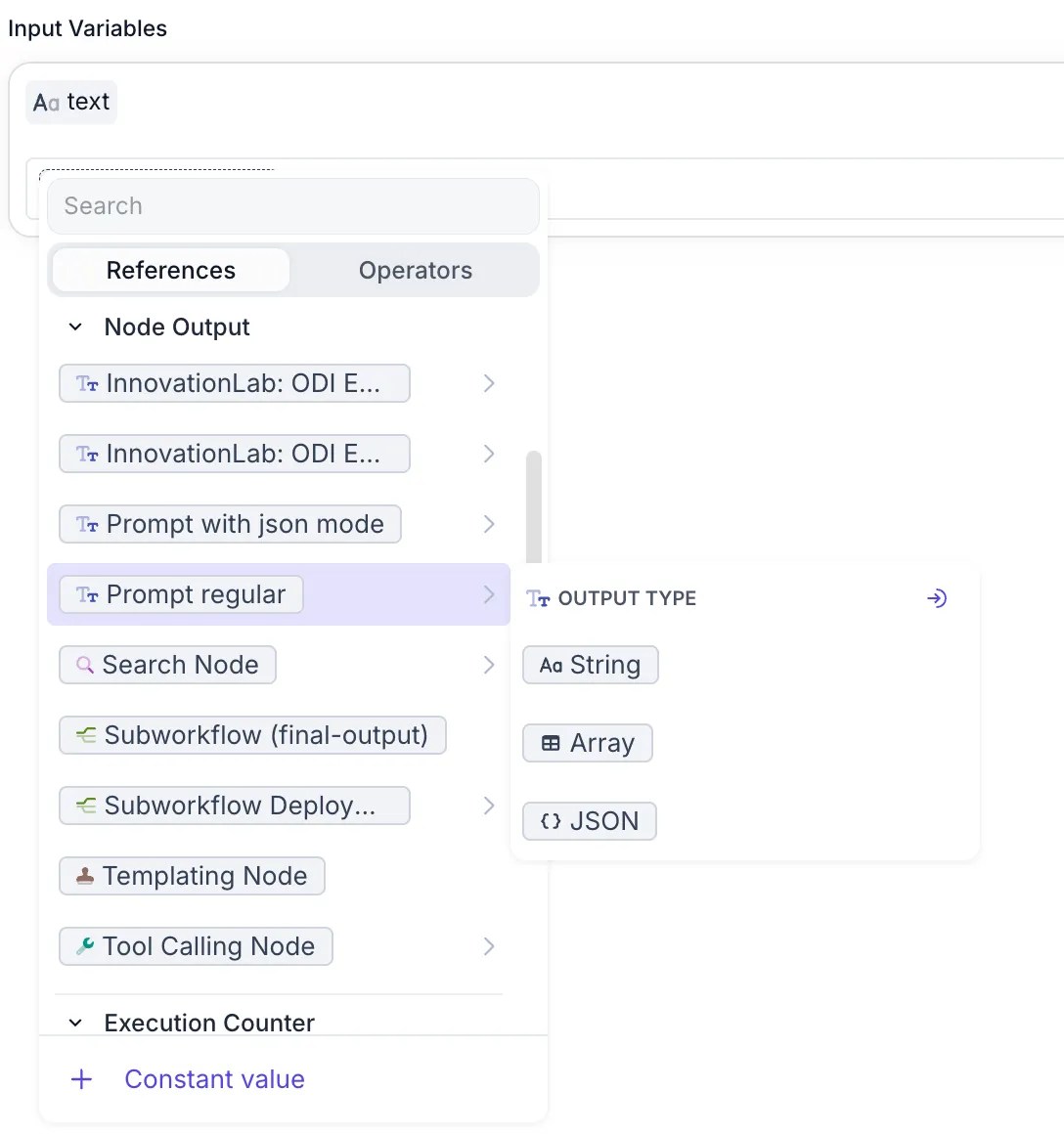1064x1134 pixels.
Task: Click the Search input field
Action: pyautogui.click(x=293, y=206)
